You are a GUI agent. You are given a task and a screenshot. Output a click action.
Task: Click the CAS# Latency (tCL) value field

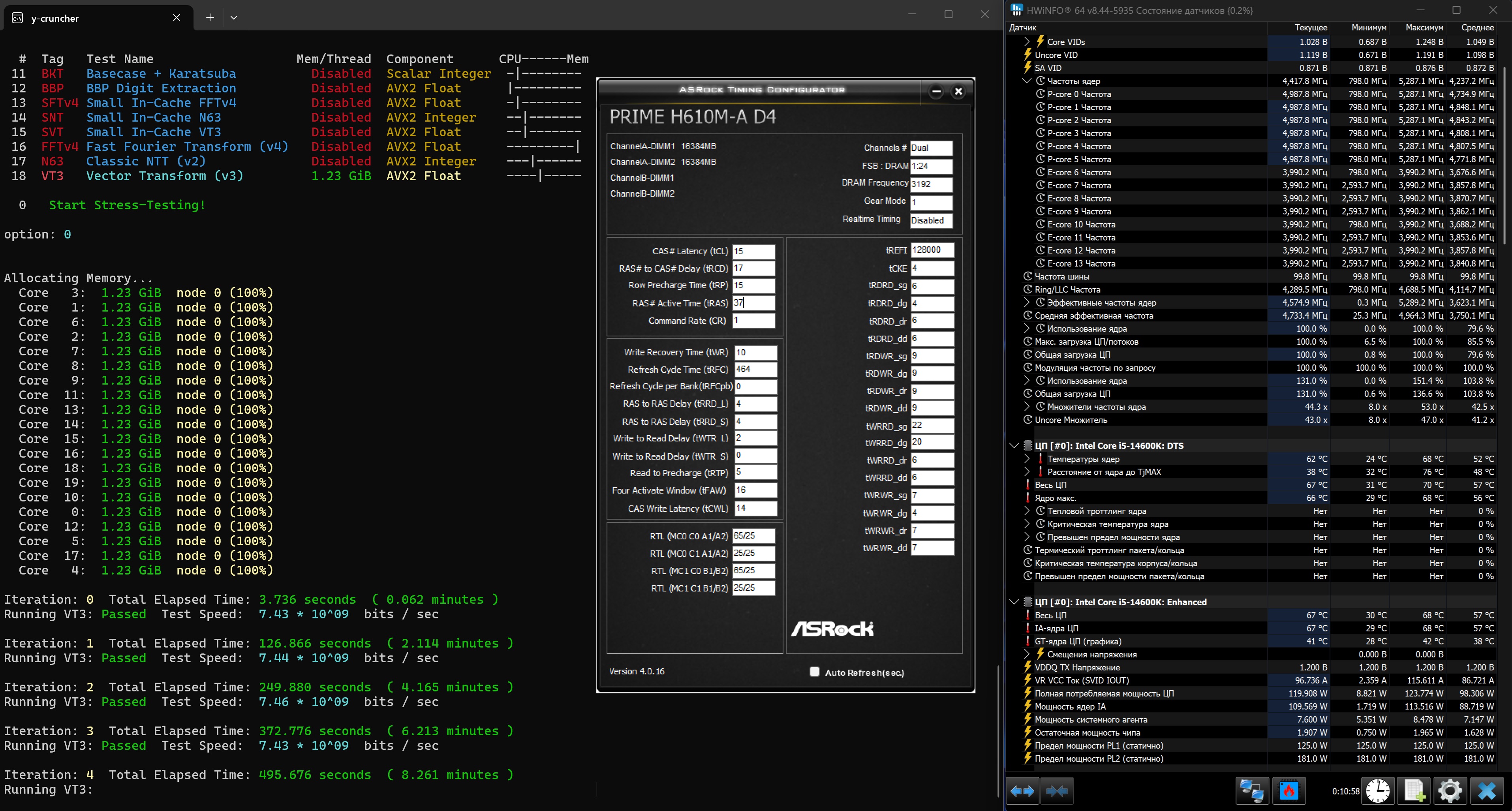(753, 251)
